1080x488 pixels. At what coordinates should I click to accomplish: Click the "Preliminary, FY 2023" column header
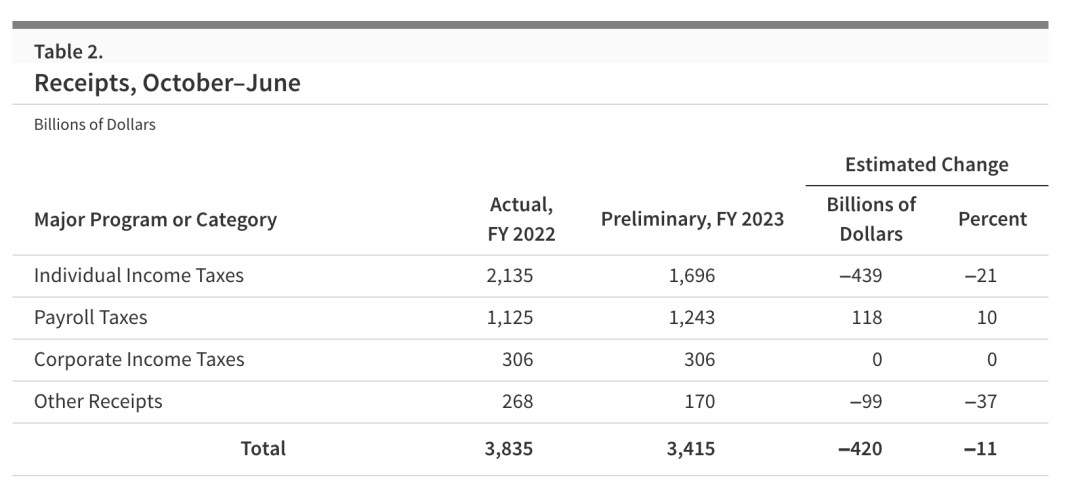coord(692,219)
